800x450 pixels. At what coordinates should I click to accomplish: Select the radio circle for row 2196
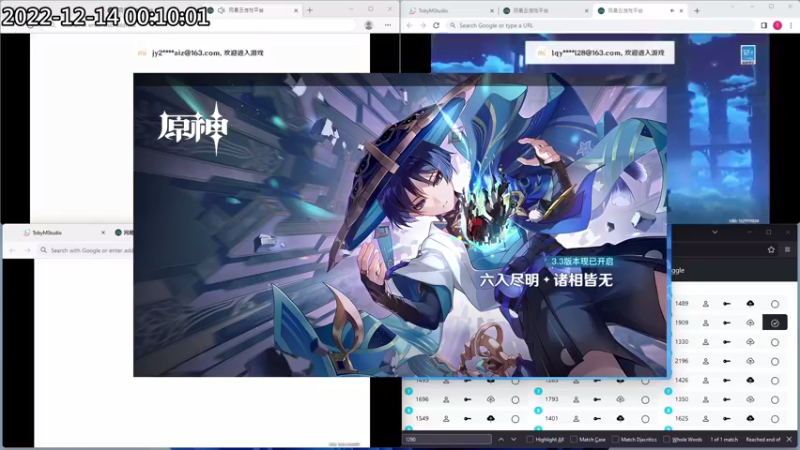coord(774,361)
